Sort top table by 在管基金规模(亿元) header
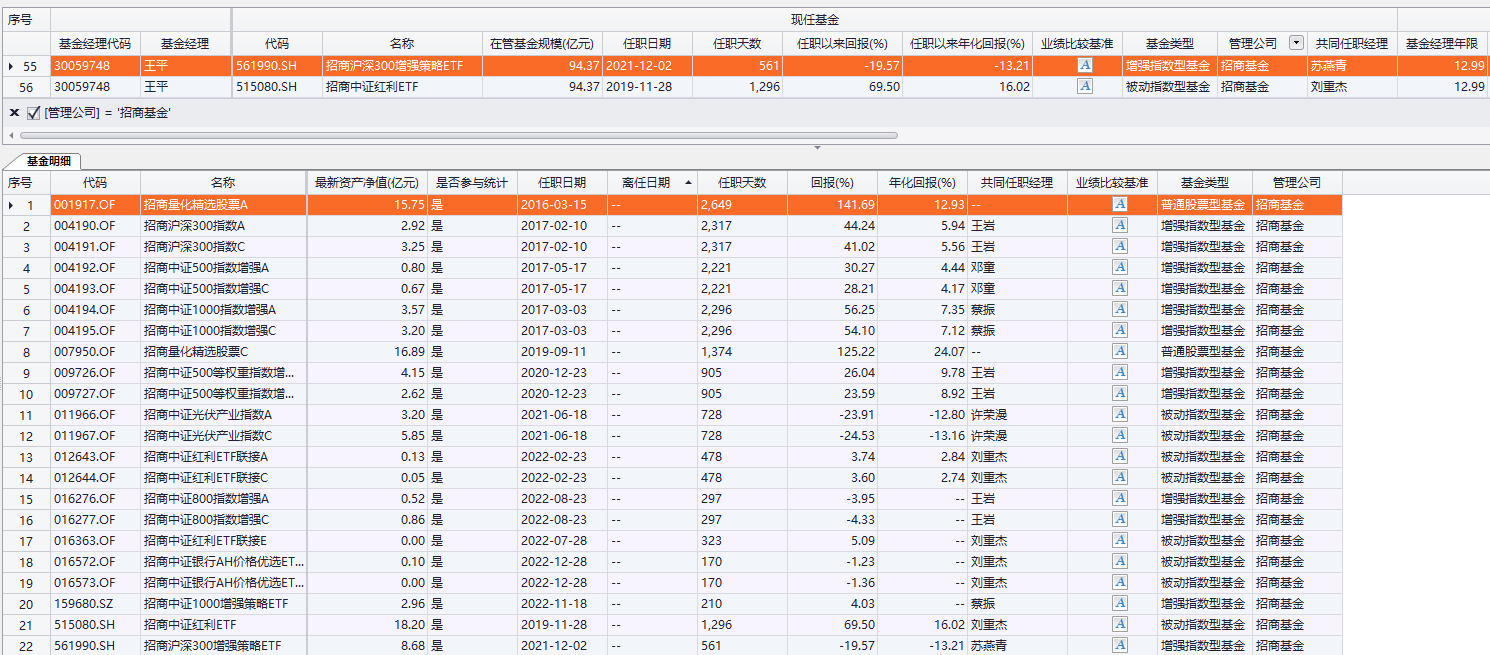This screenshot has height=655, width=1490. (543, 44)
